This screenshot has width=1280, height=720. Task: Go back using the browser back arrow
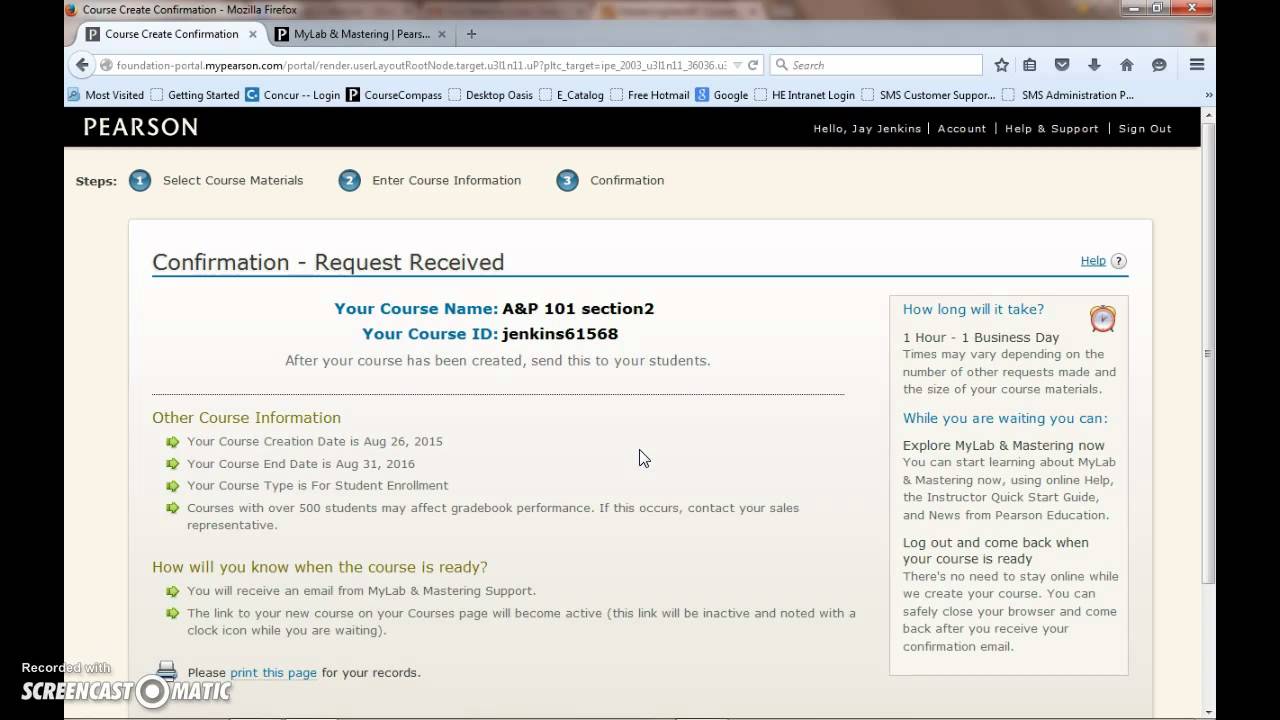tap(82, 65)
